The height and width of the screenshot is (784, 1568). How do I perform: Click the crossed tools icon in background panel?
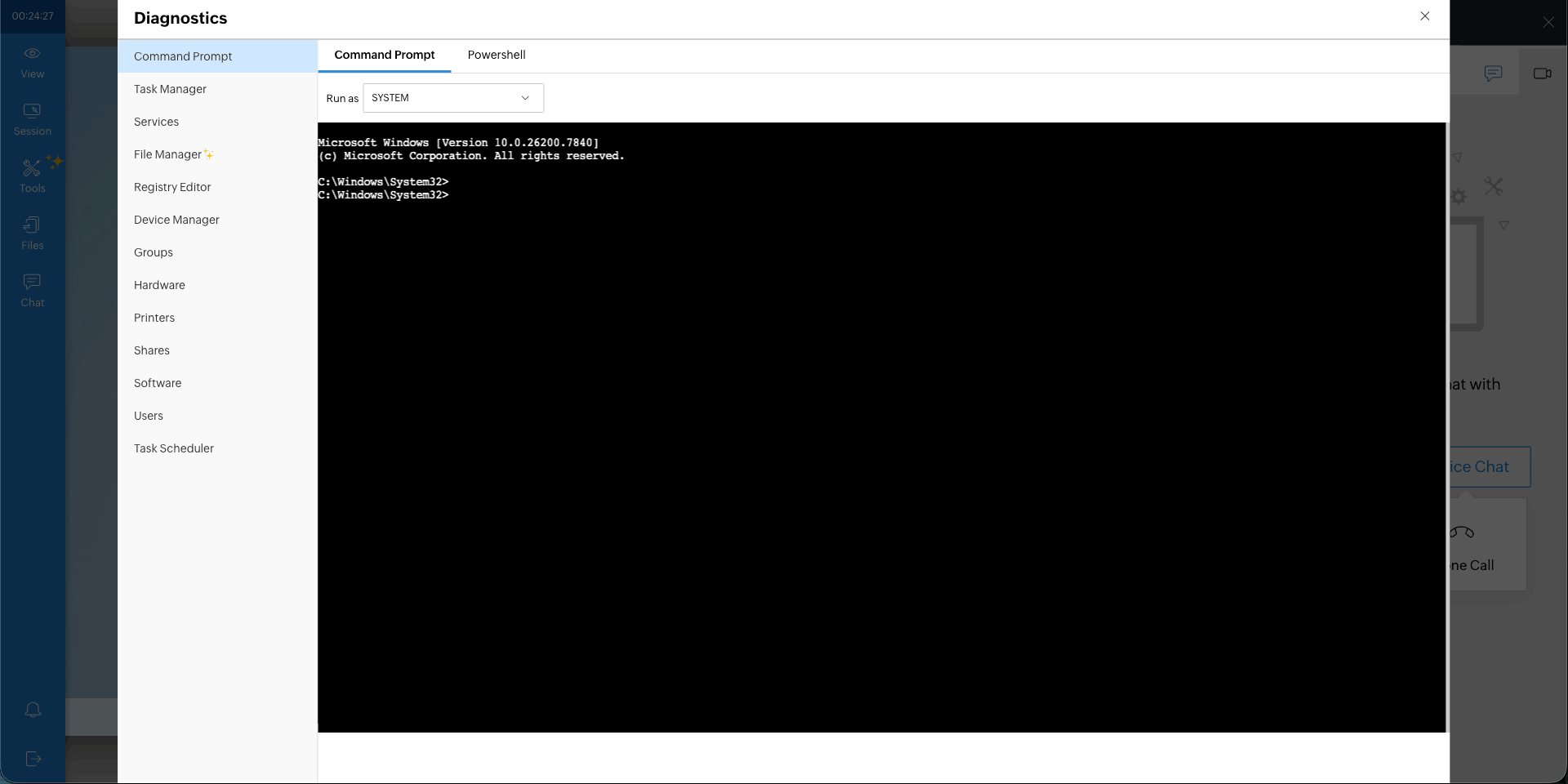[1494, 186]
